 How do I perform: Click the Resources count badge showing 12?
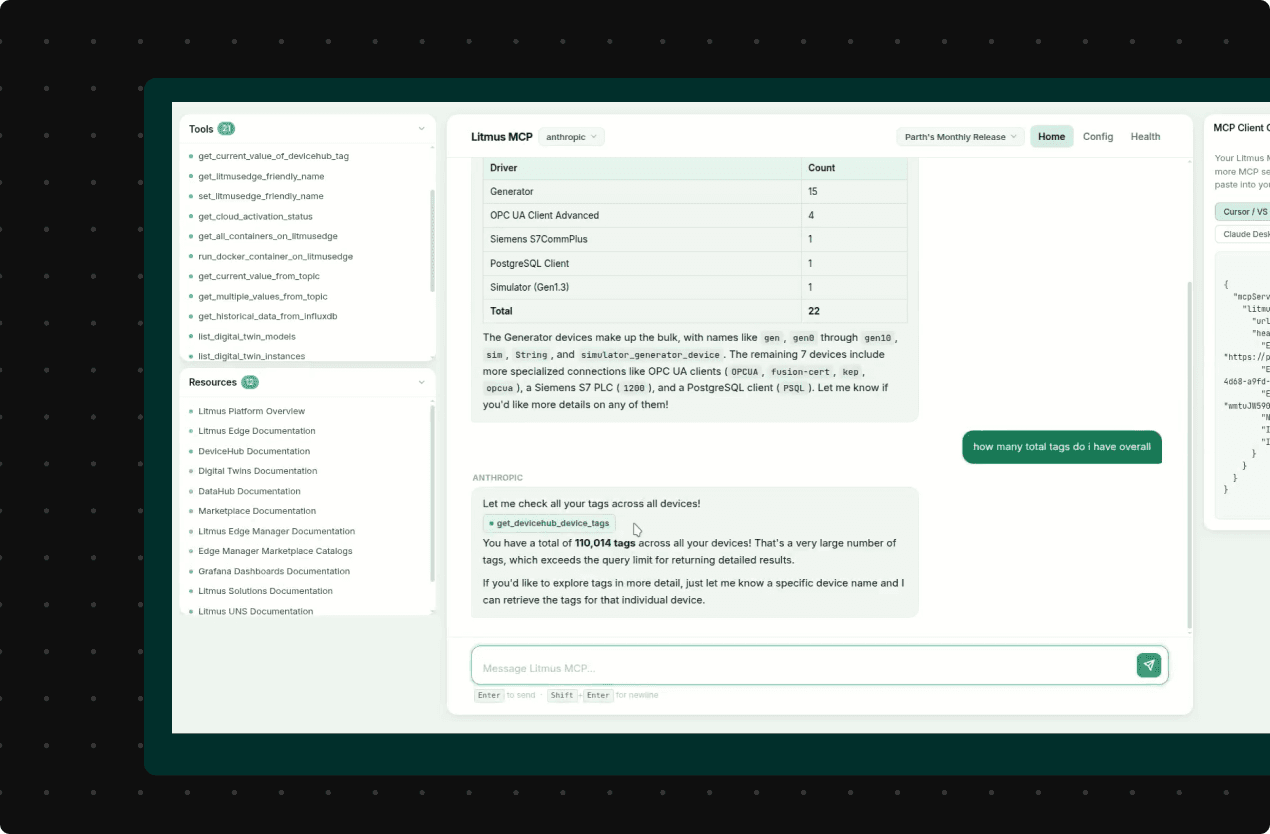pos(247,382)
